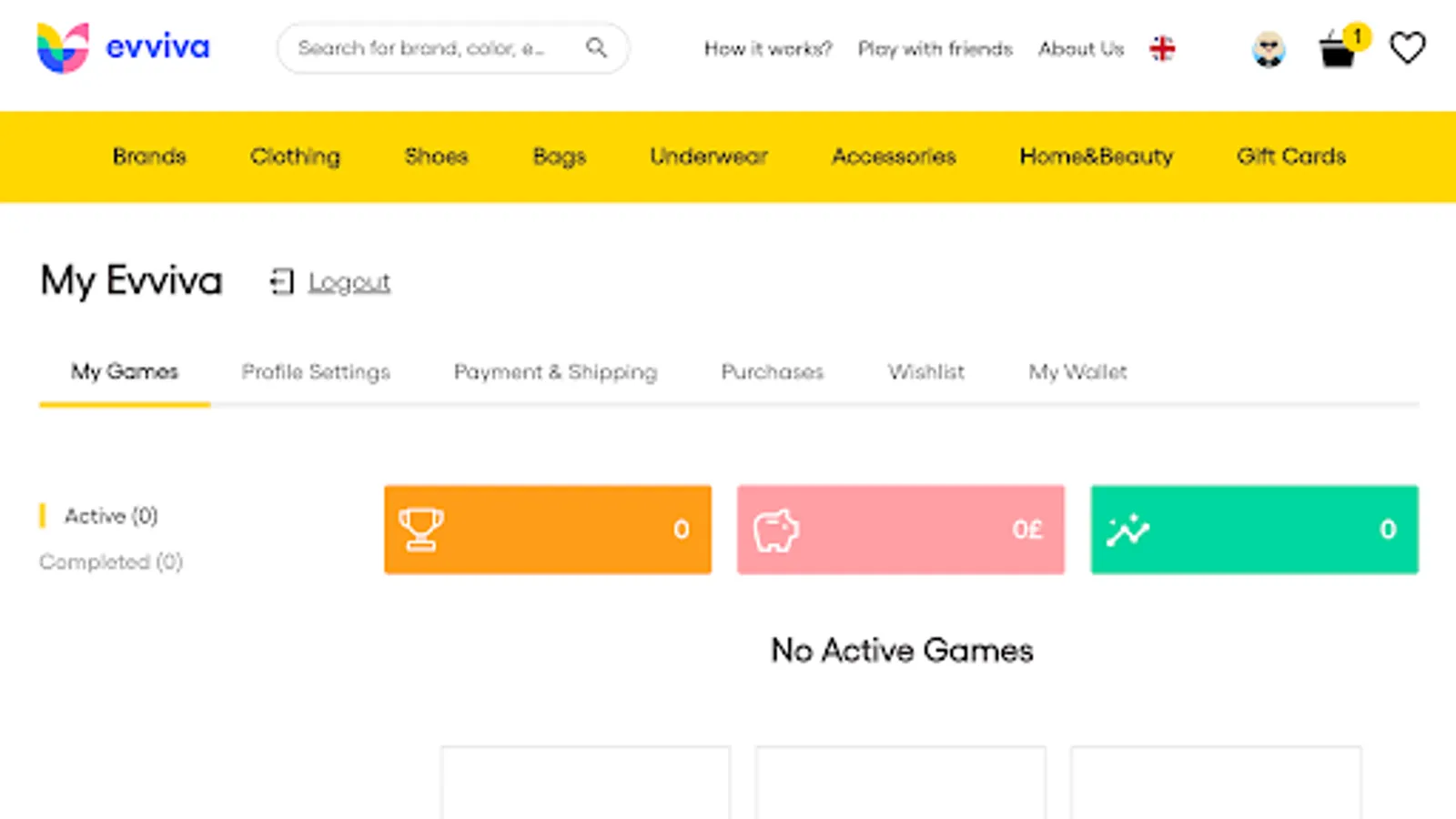This screenshot has width=1456, height=819.
Task: Open the user profile avatar
Action: click(1269, 49)
